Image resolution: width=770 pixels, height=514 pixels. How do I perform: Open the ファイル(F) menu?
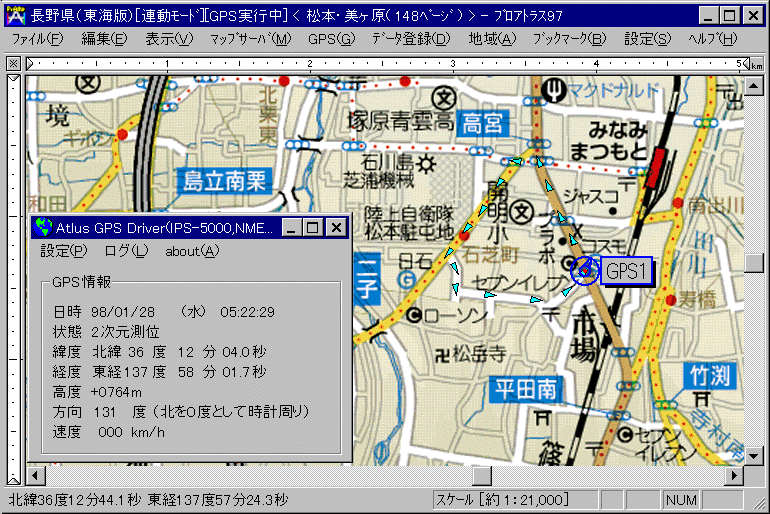point(37,39)
